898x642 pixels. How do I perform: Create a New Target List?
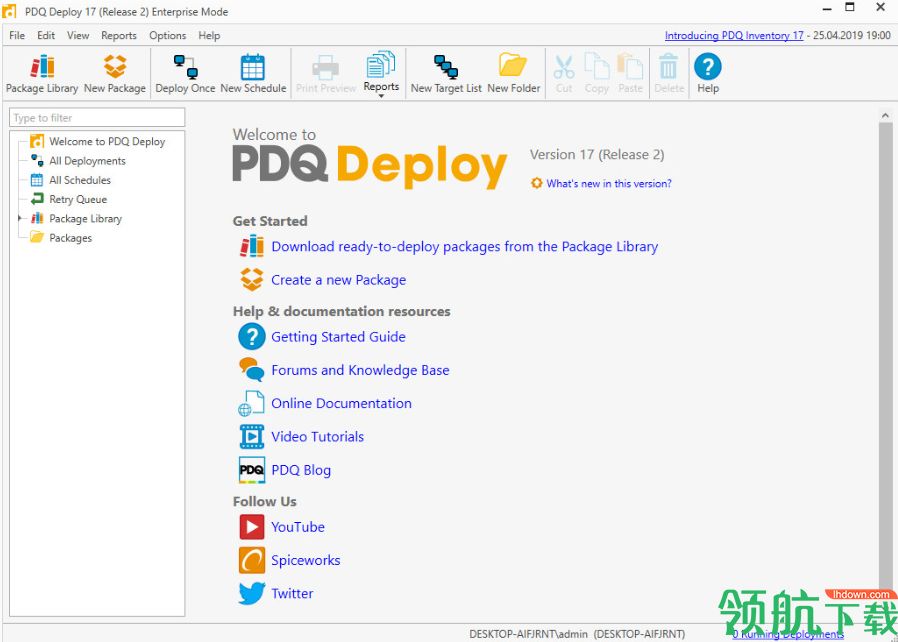[446, 74]
